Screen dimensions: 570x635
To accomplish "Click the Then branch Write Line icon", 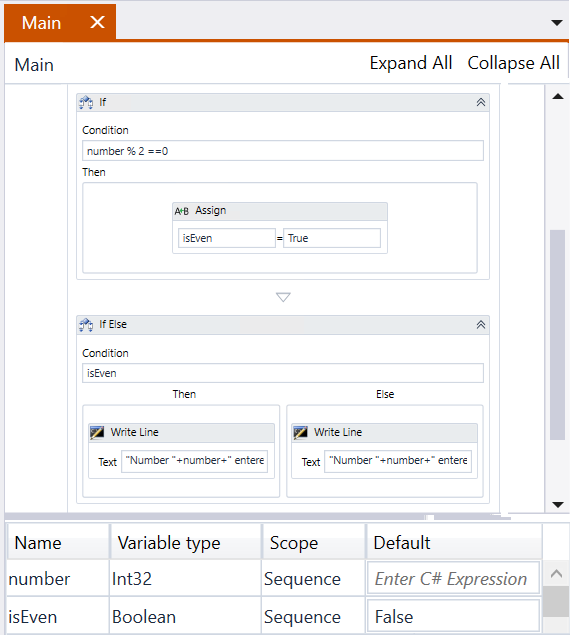I will (97, 433).
